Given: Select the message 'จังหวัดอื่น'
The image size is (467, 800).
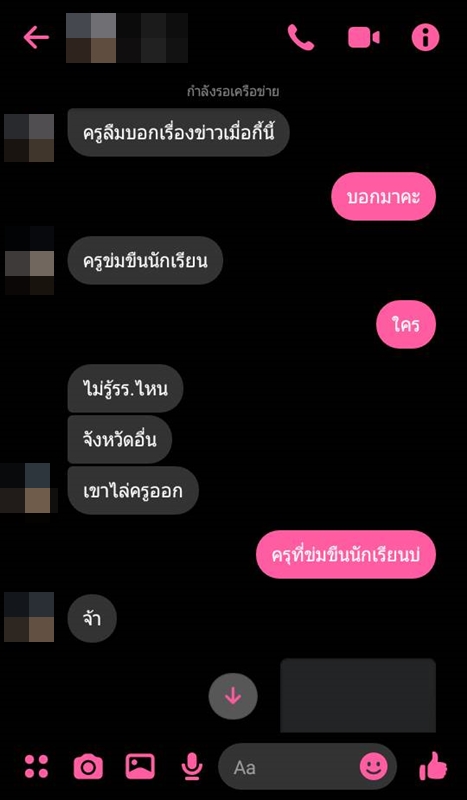Looking at the screenshot, I should click(119, 439).
